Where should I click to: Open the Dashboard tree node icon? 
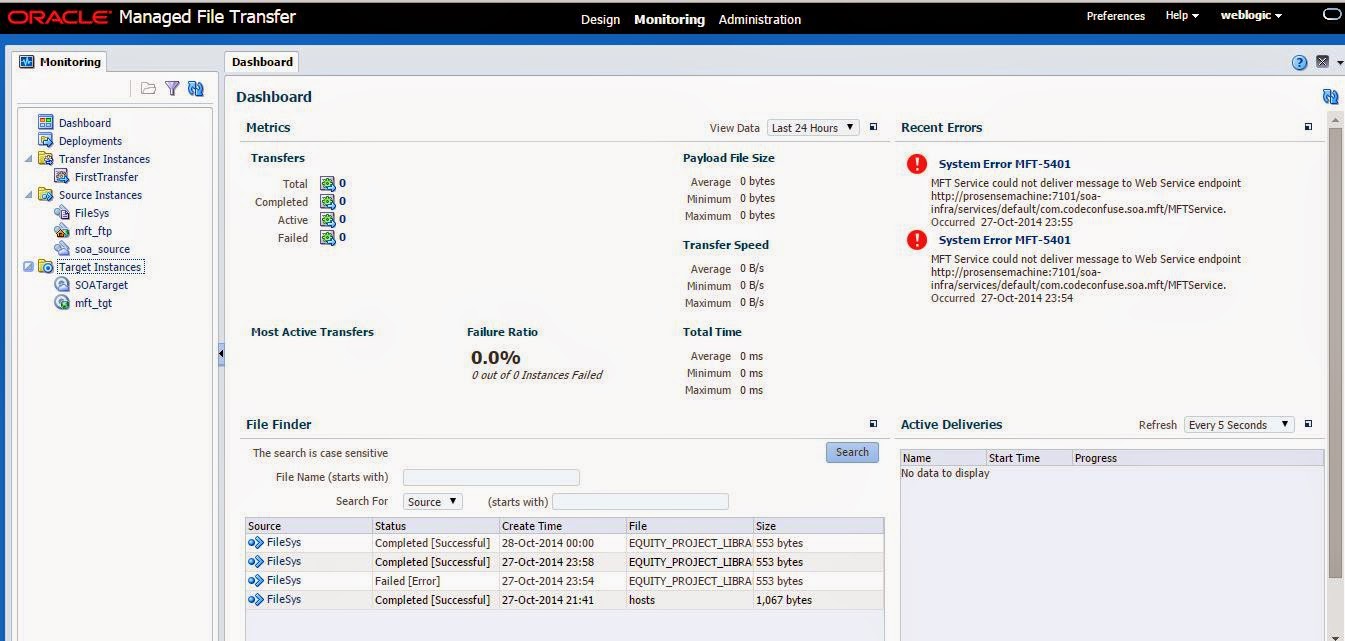point(45,122)
